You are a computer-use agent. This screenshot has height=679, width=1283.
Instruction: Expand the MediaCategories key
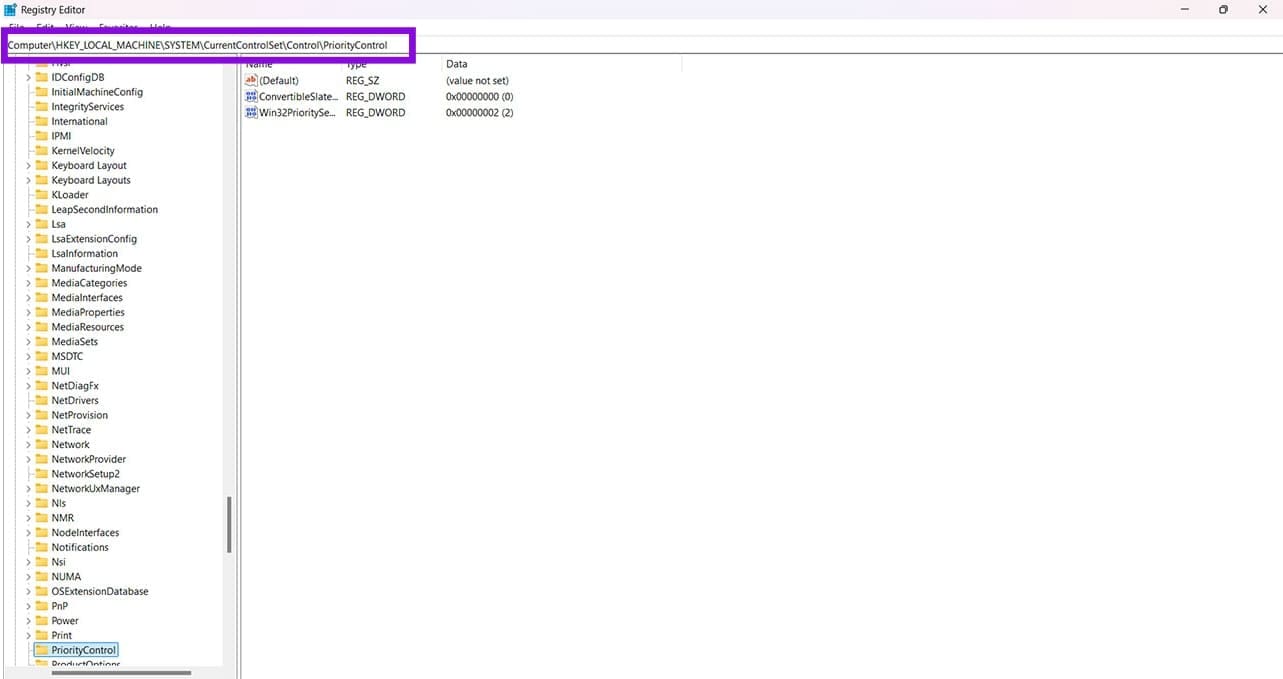click(29, 283)
